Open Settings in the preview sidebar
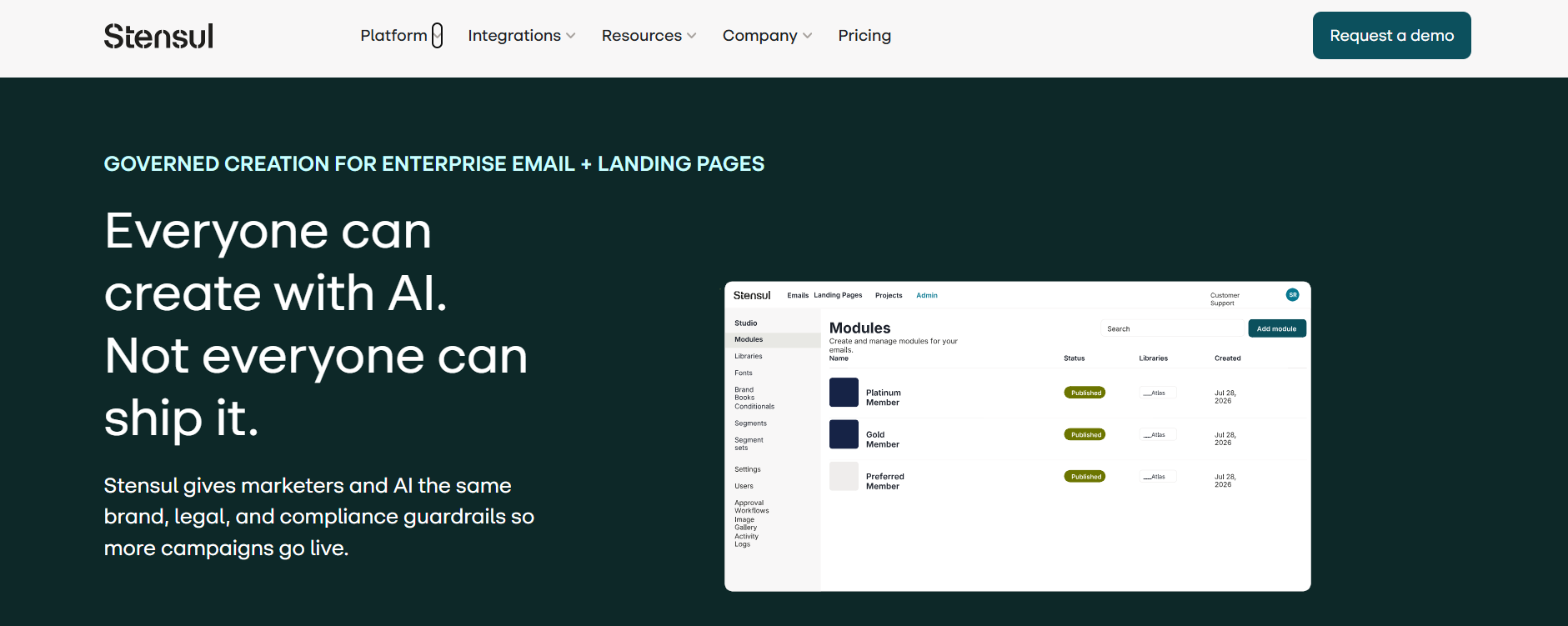This screenshot has width=1568, height=626. point(748,469)
